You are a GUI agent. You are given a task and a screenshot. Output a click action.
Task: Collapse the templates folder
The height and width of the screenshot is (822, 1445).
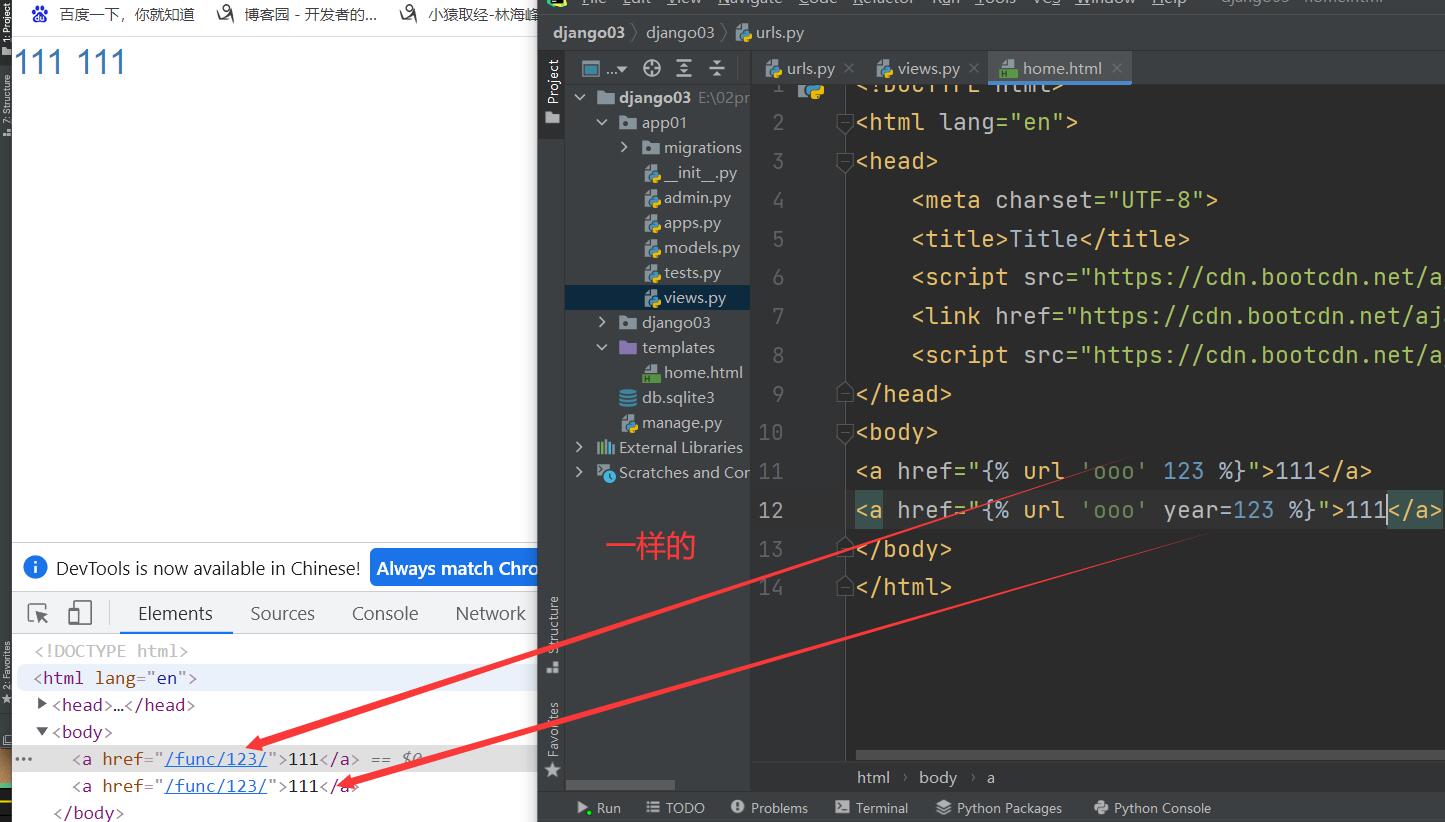click(x=602, y=347)
